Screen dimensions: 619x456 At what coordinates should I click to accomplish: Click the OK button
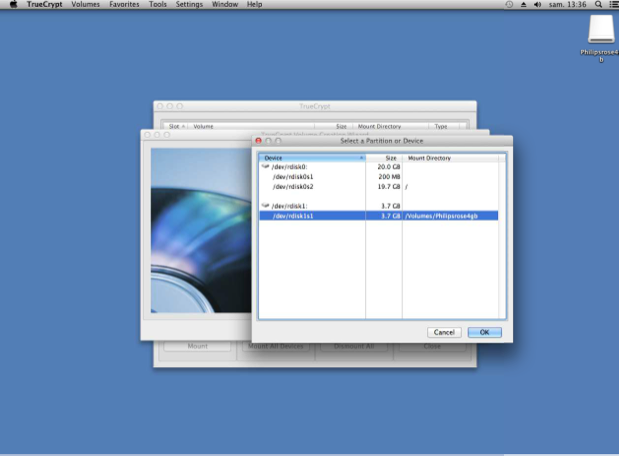pos(484,332)
